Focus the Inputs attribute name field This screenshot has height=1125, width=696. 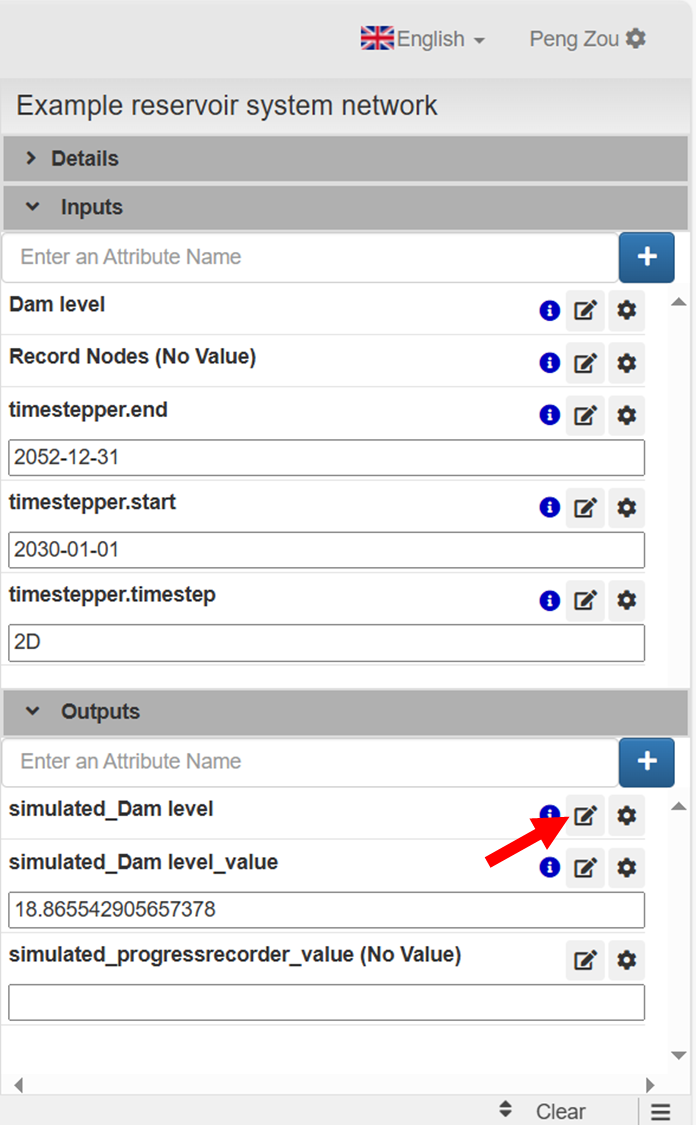pyautogui.click(x=310, y=257)
